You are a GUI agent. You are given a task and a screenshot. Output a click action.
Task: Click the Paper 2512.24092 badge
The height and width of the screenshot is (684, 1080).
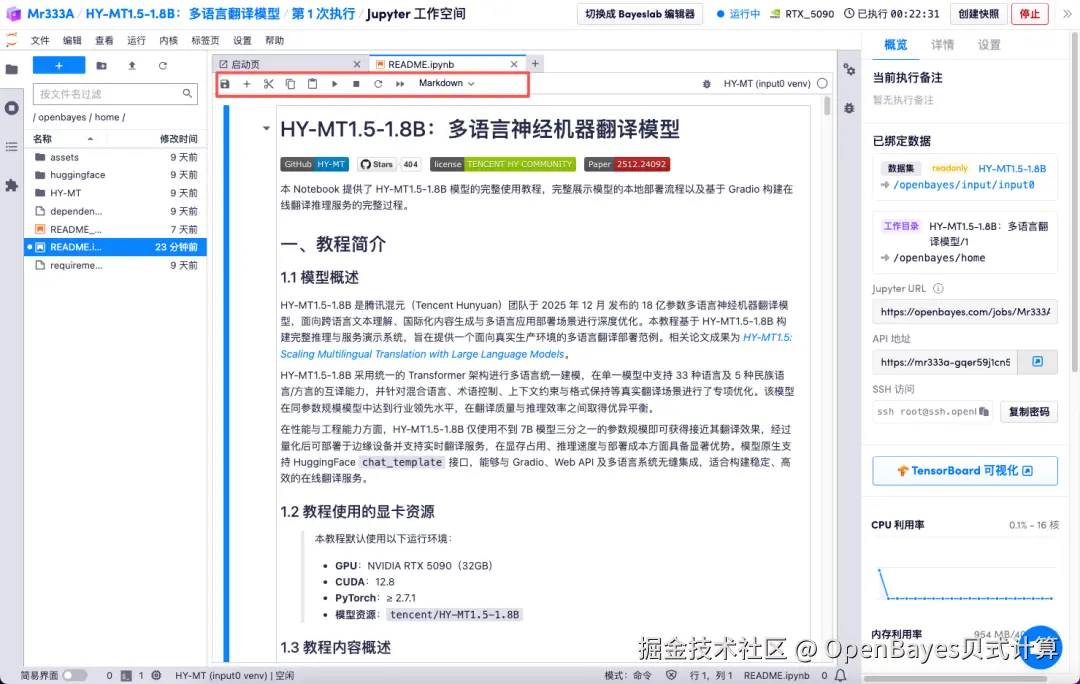tap(627, 164)
